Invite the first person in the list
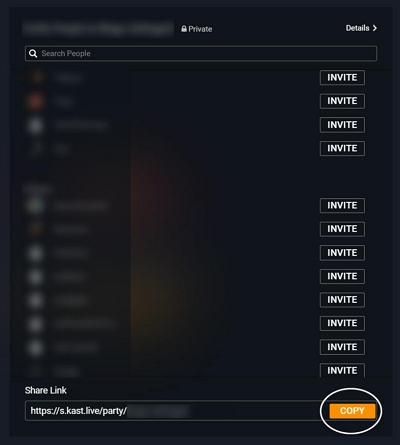The image size is (400, 445). 342,78
